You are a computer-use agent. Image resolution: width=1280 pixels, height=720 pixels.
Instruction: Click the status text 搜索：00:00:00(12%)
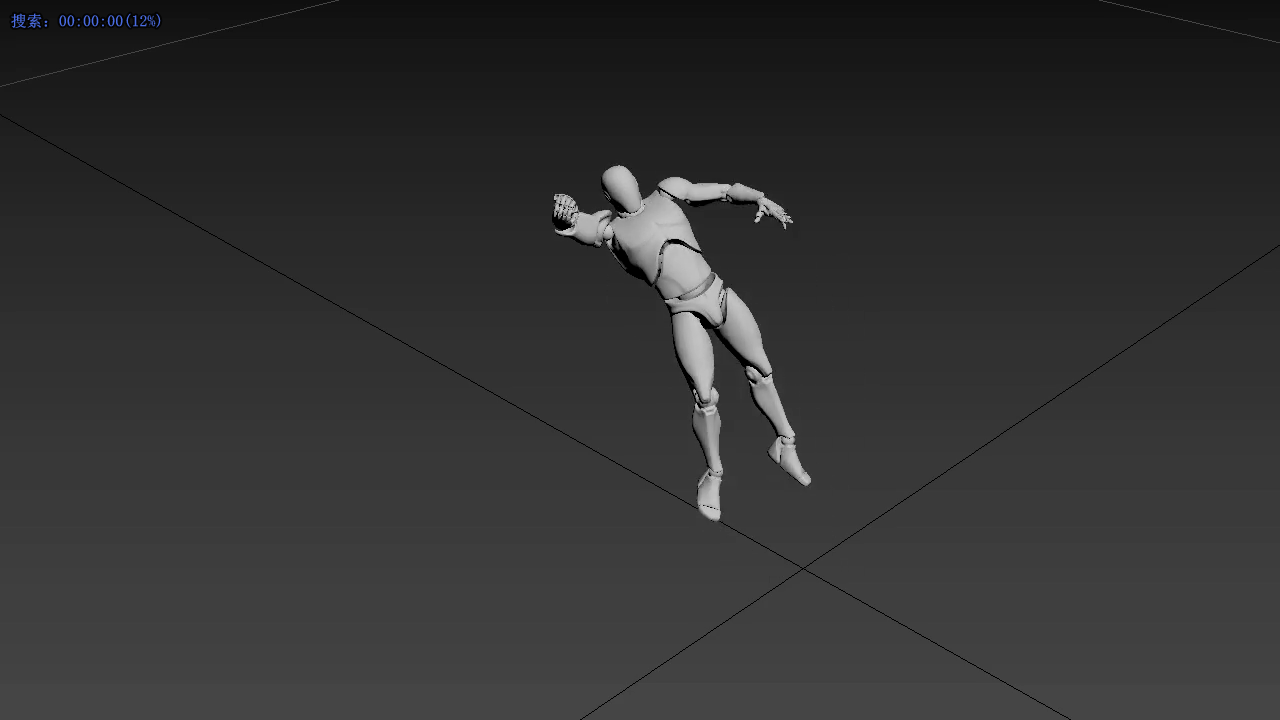click(x=86, y=21)
